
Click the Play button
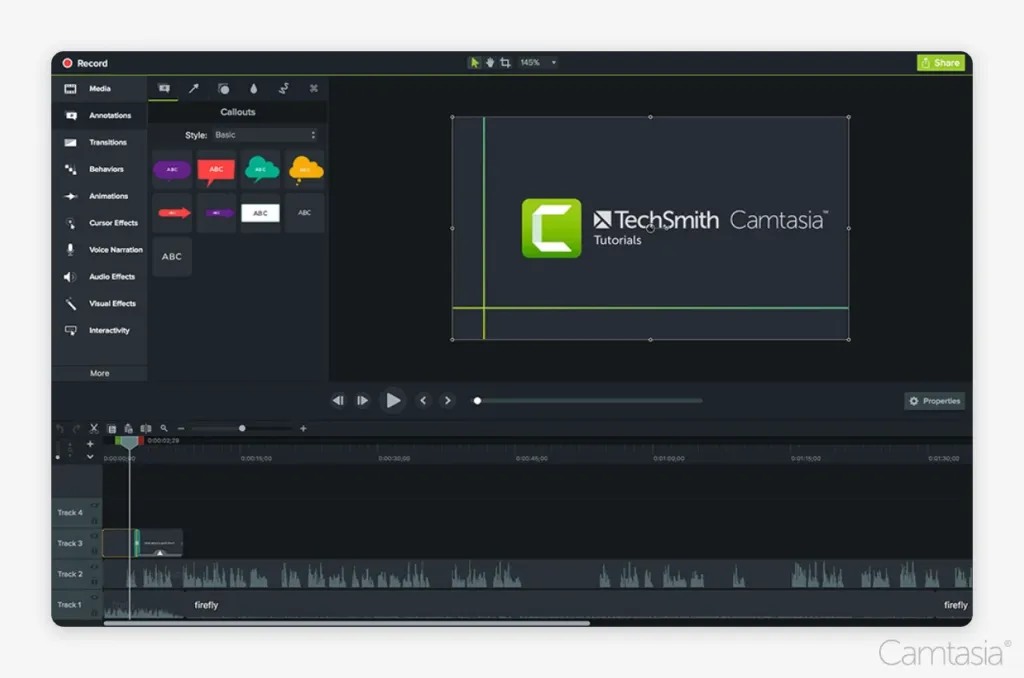[392, 400]
